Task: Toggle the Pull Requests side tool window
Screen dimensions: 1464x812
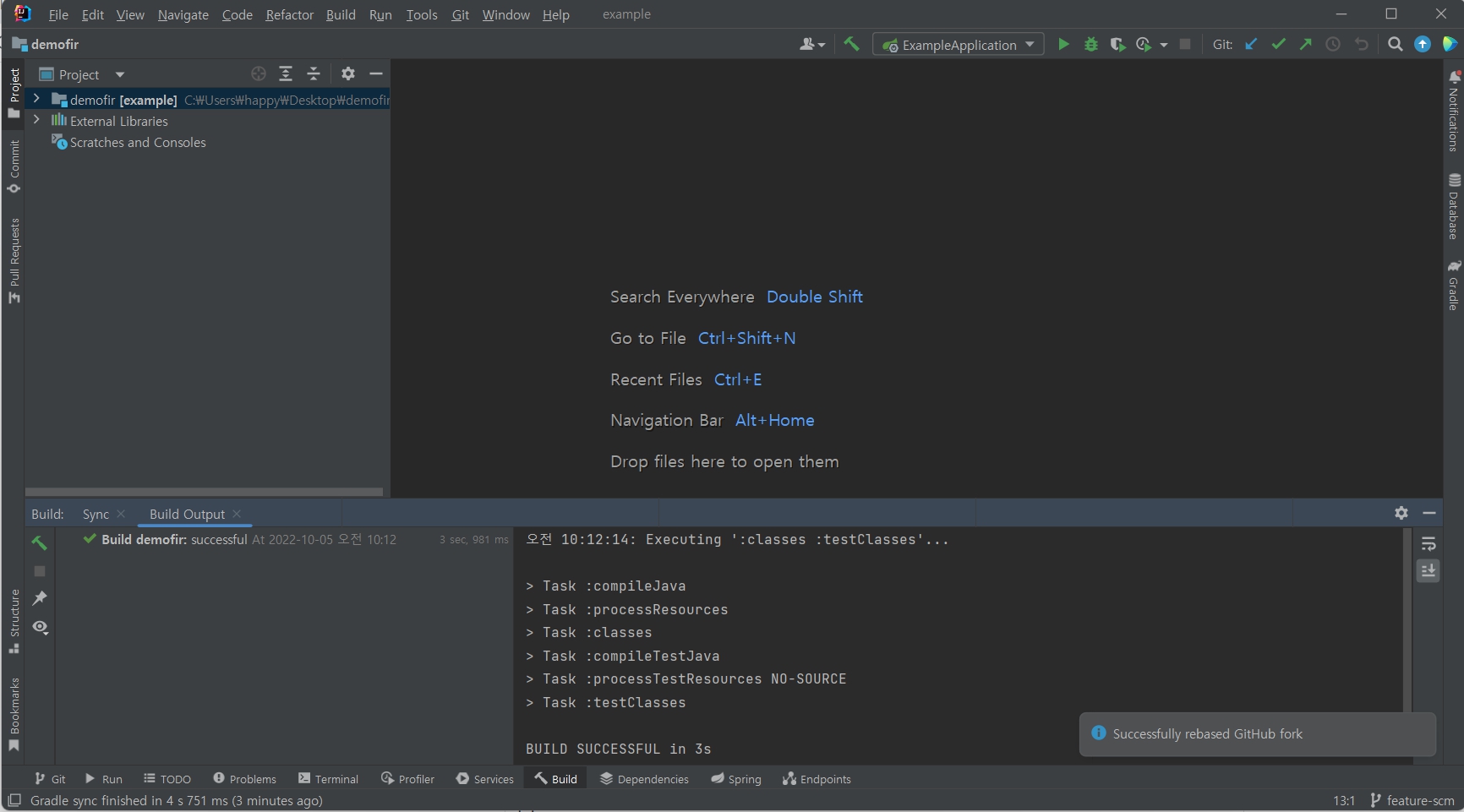Action: coord(14,260)
